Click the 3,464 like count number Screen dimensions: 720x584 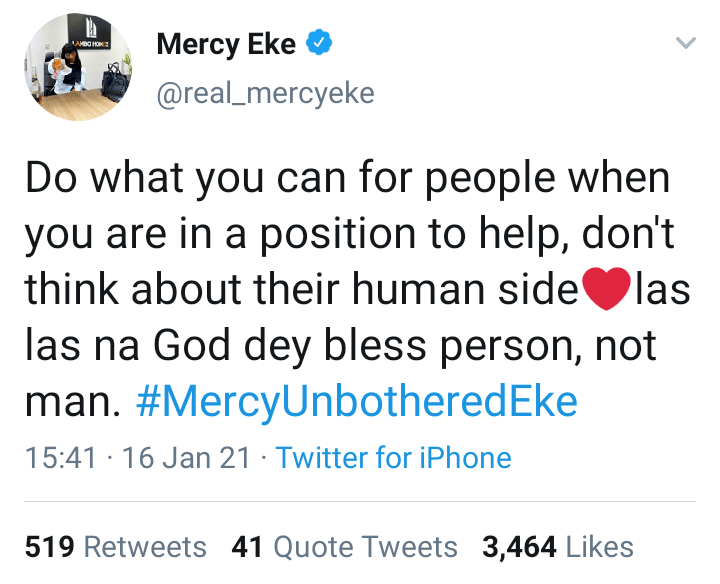click(519, 548)
